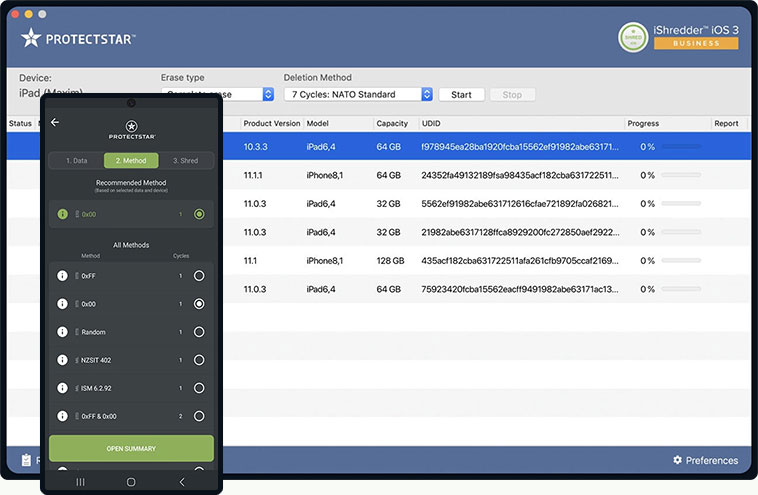Open info for the Random method

point(62,332)
